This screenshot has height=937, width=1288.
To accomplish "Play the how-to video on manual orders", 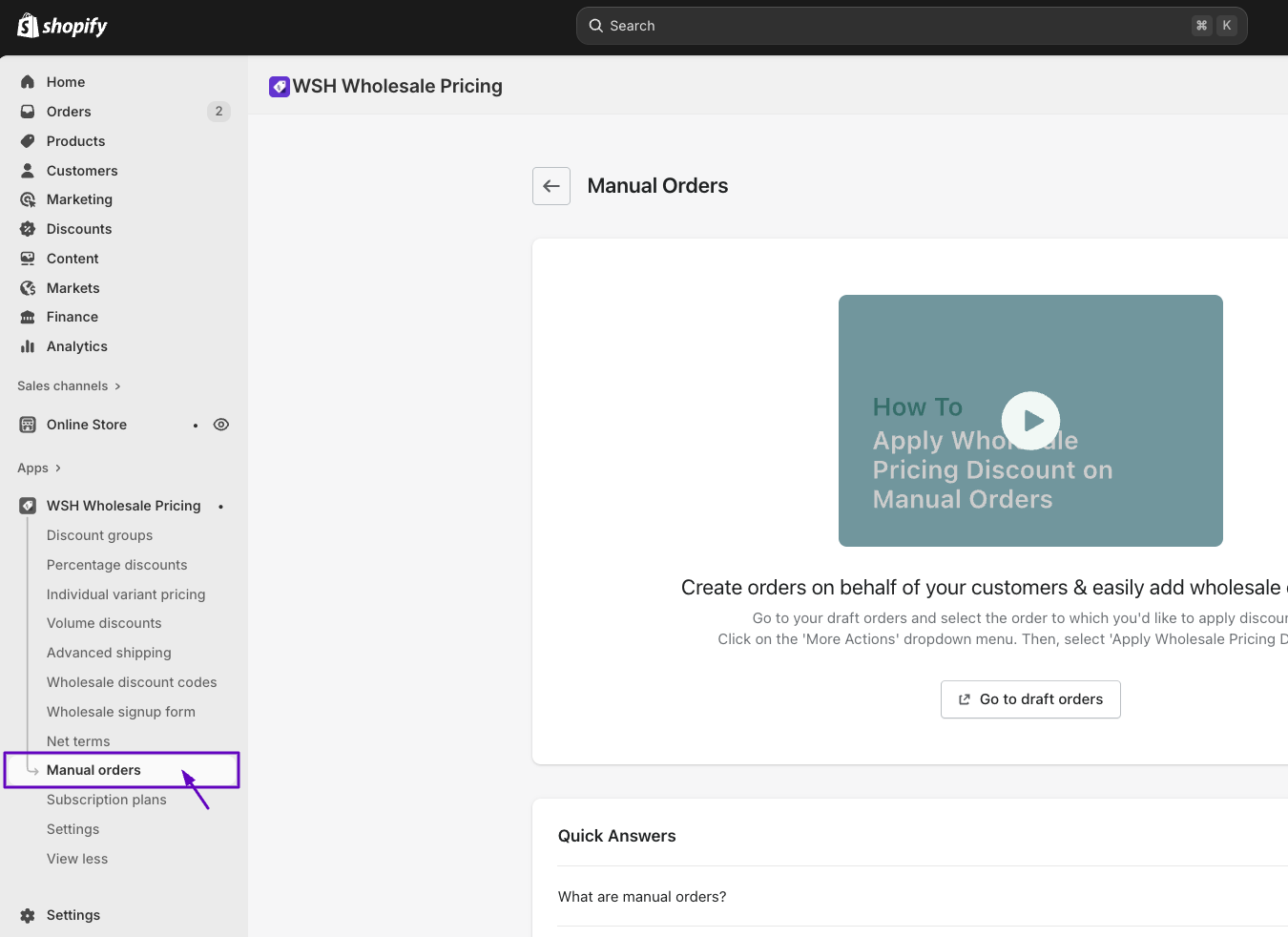I will [1030, 421].
